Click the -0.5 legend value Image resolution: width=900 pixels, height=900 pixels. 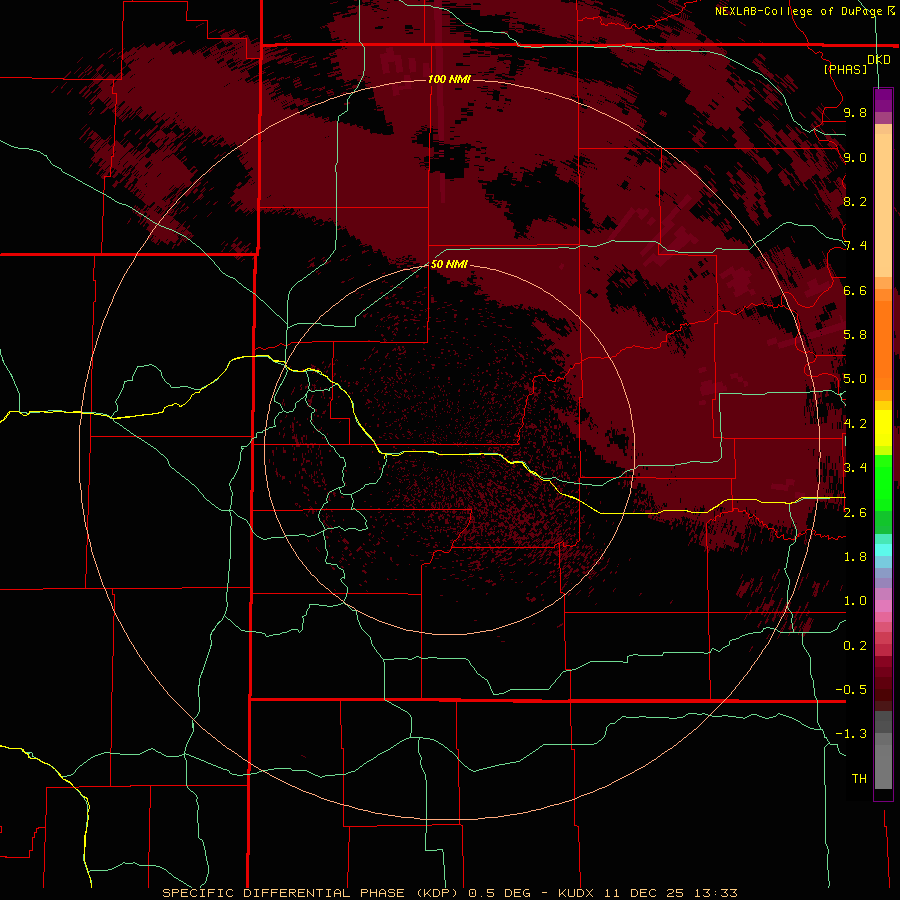[851, 690]
